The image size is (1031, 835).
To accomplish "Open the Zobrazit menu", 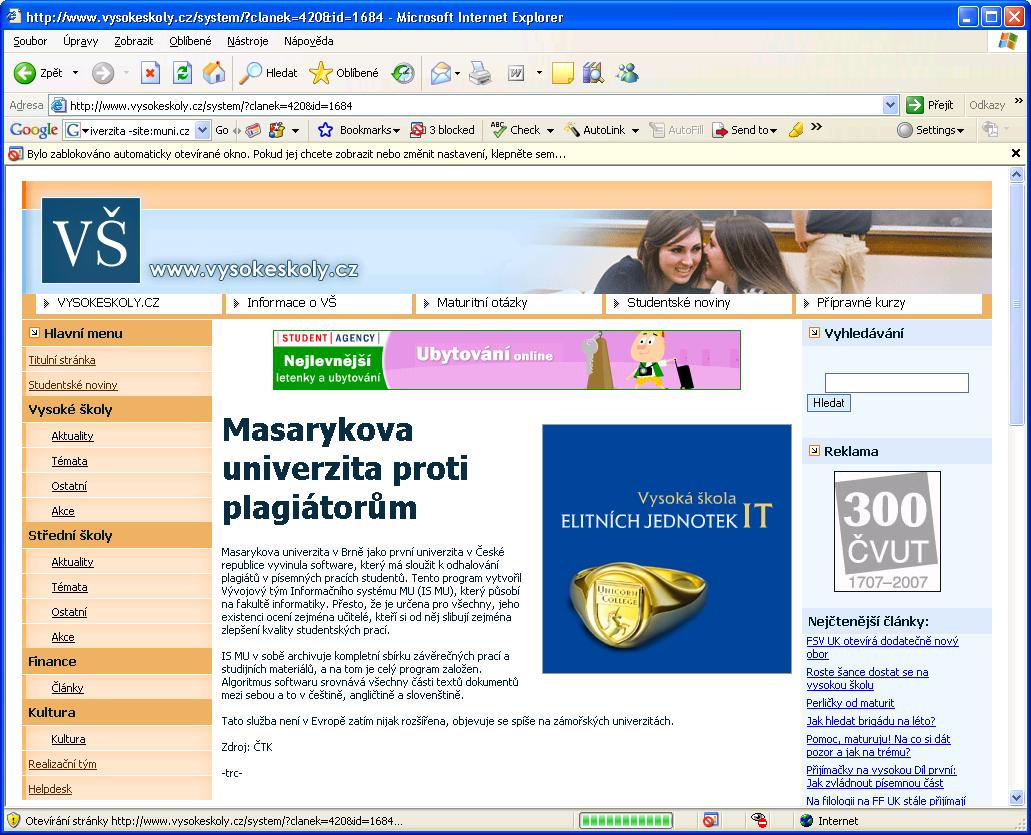I will click(x=133, y=41).
